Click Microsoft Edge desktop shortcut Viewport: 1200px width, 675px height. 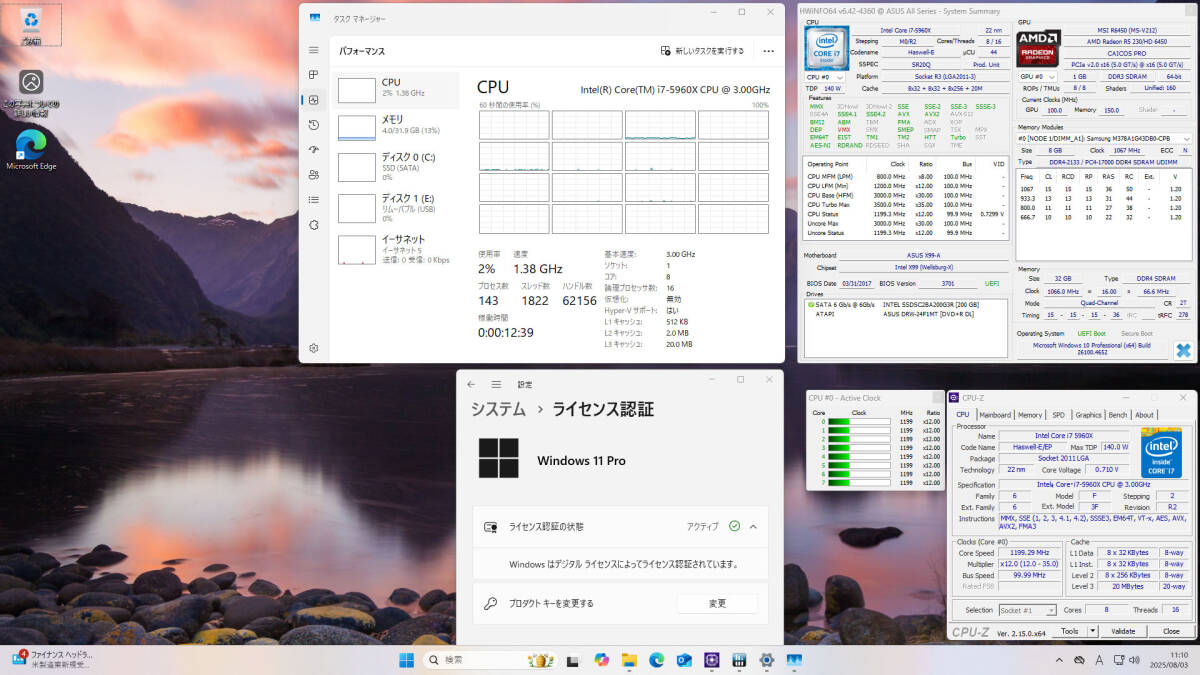[x=31, y=151]
